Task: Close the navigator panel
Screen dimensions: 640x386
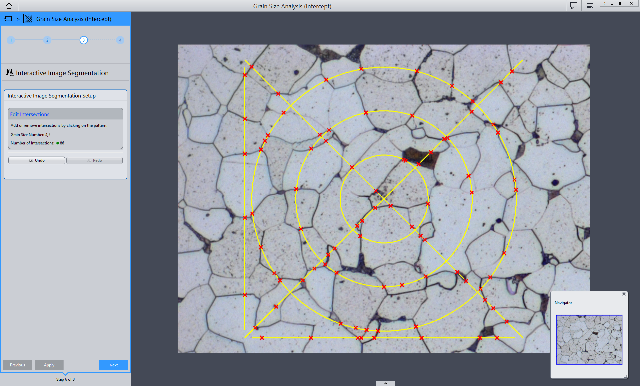Action: click(x=624, y=294)
